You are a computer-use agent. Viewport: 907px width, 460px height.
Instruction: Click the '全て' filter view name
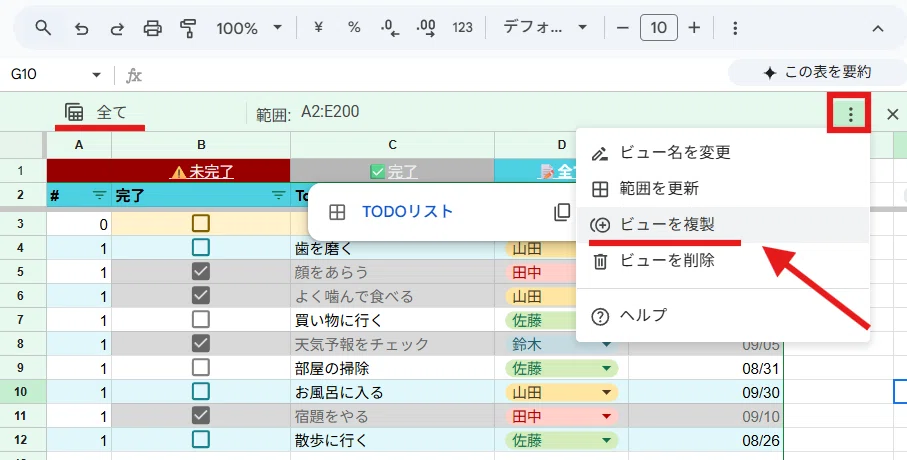pyautogui.click(x=111, y=112)
